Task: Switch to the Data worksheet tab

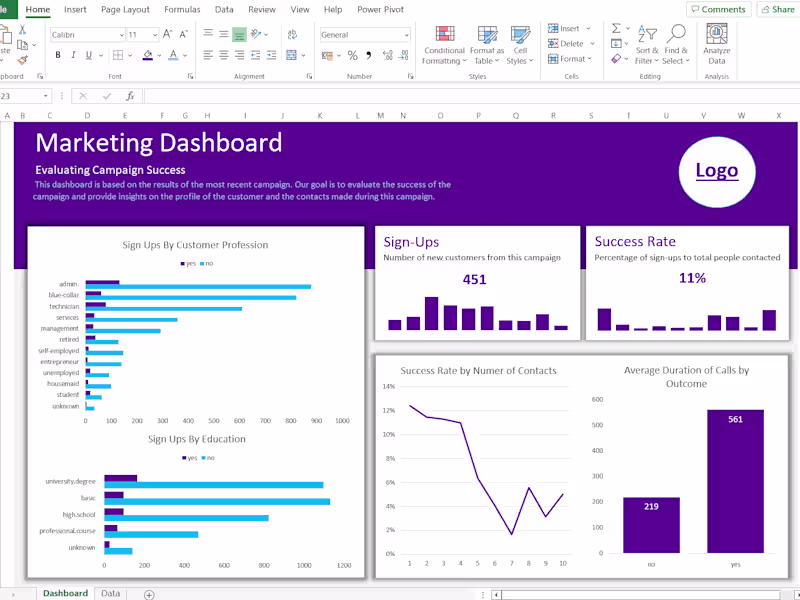Action: click(110, 593)
